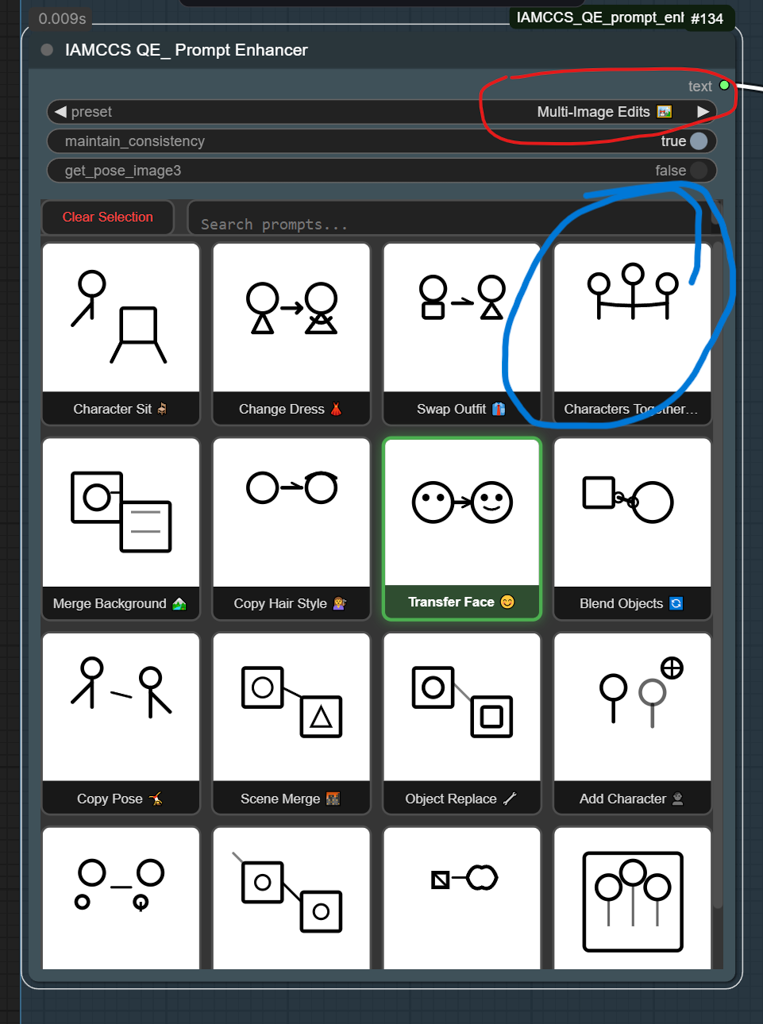
Task: Click the Merge Background prompt icon
Action: [x=120, y=527]
